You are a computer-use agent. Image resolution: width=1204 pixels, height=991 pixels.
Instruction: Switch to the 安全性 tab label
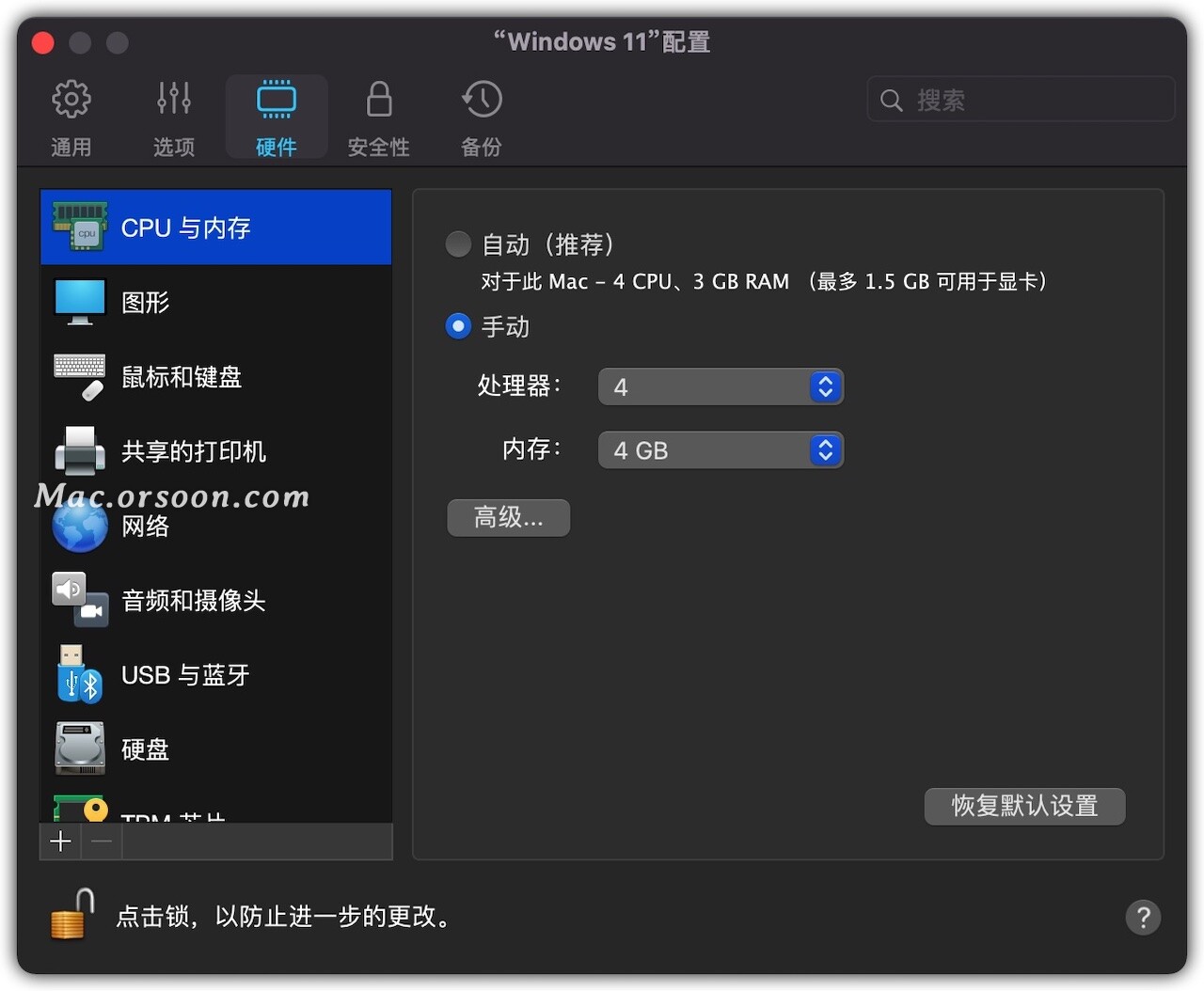click(379, 147)
